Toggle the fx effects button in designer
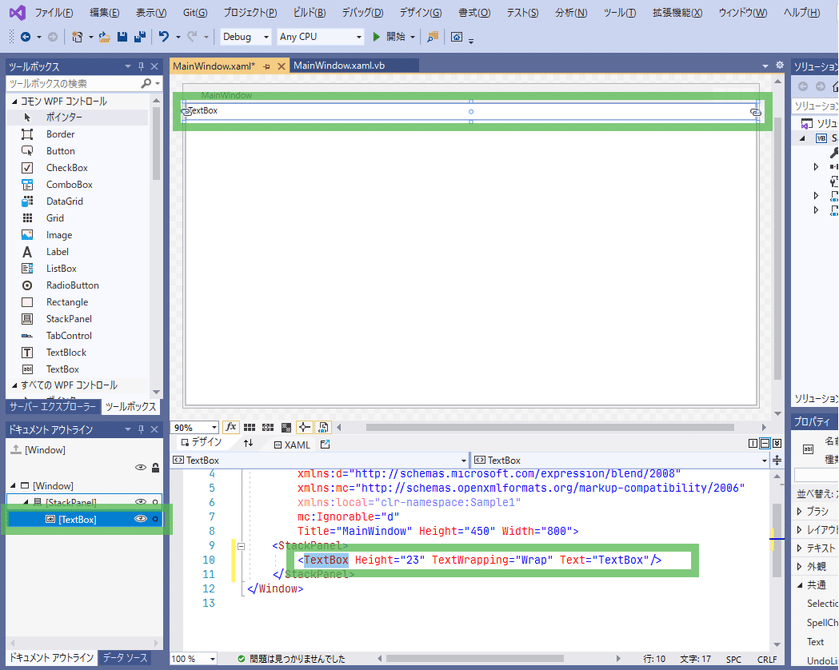 [x=231, y=427]
